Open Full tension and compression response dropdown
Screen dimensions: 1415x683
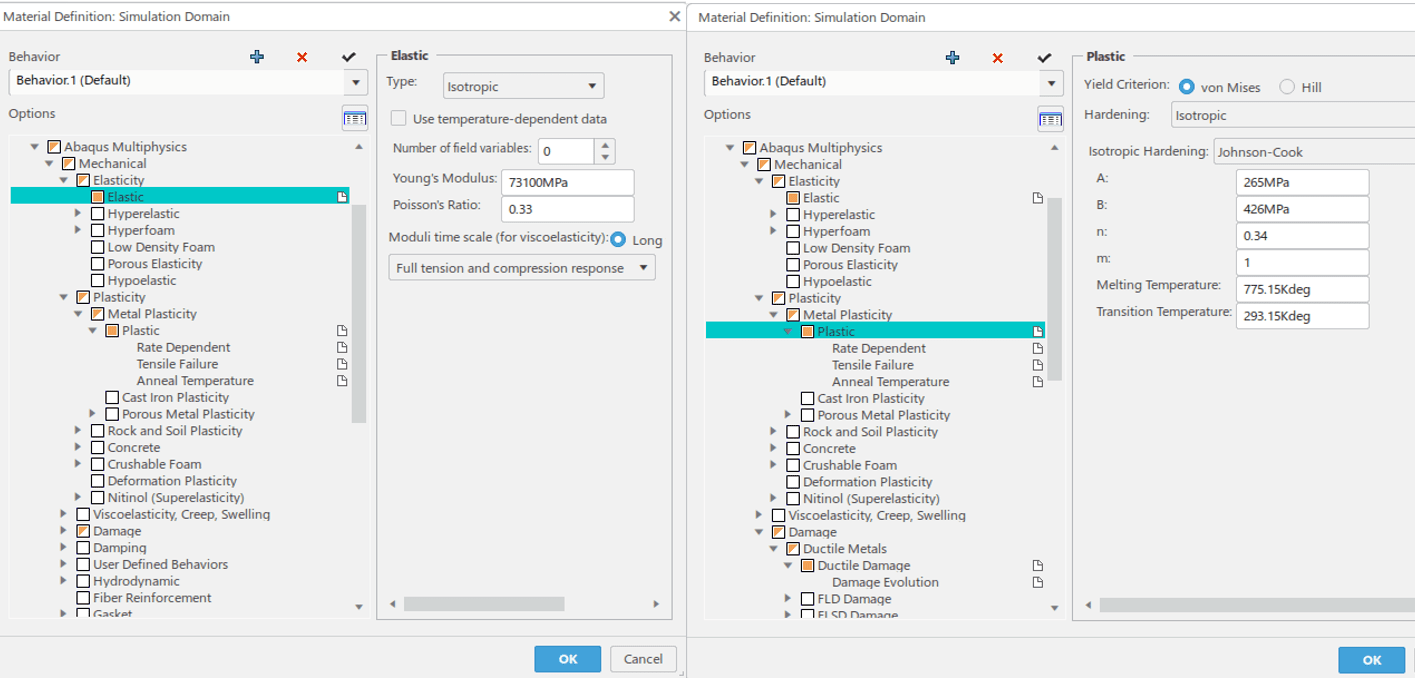click(521, 268)
